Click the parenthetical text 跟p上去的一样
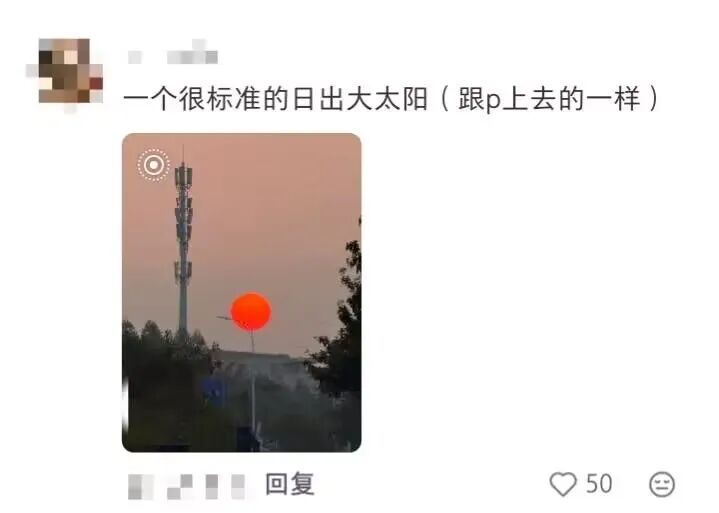Viewport: 719px width, 513px height. (x=549, y=99)
